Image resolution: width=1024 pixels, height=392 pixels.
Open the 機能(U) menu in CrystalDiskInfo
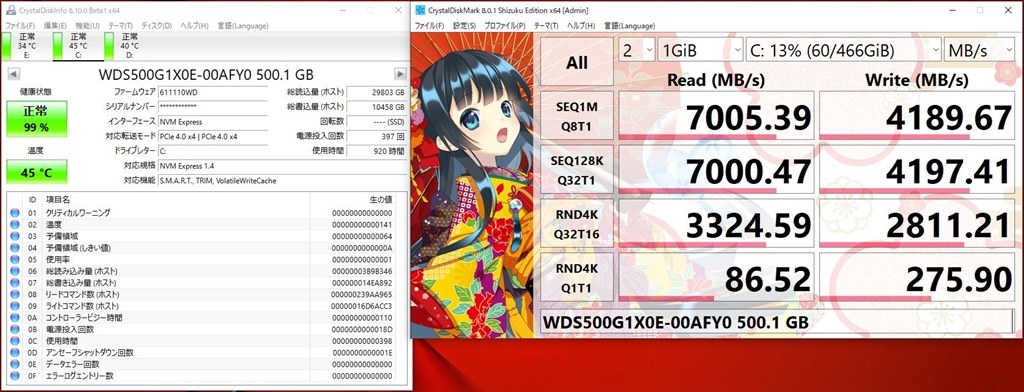pos(87,25)
